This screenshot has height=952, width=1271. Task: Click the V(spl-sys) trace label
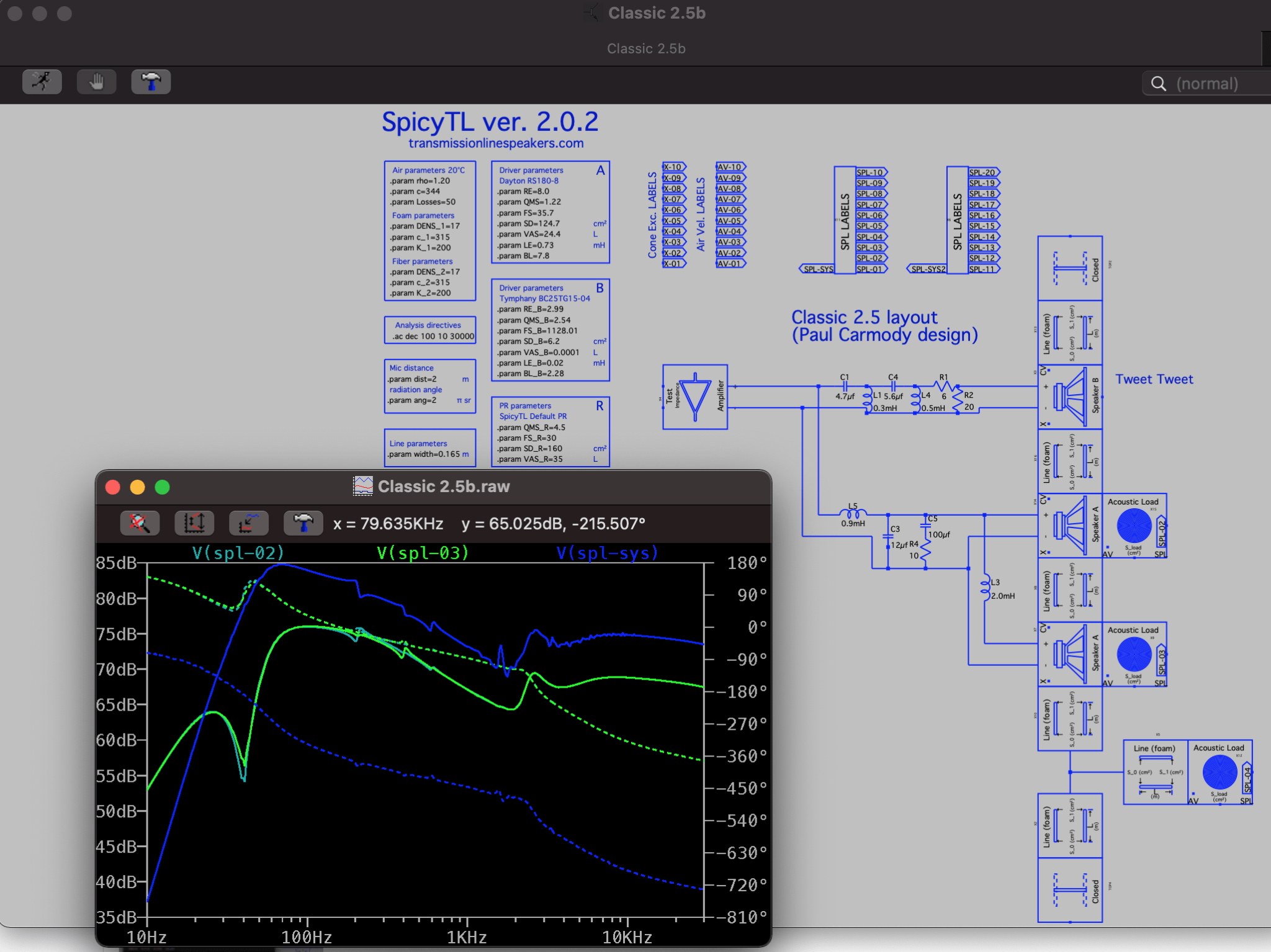tap(607, 552)
